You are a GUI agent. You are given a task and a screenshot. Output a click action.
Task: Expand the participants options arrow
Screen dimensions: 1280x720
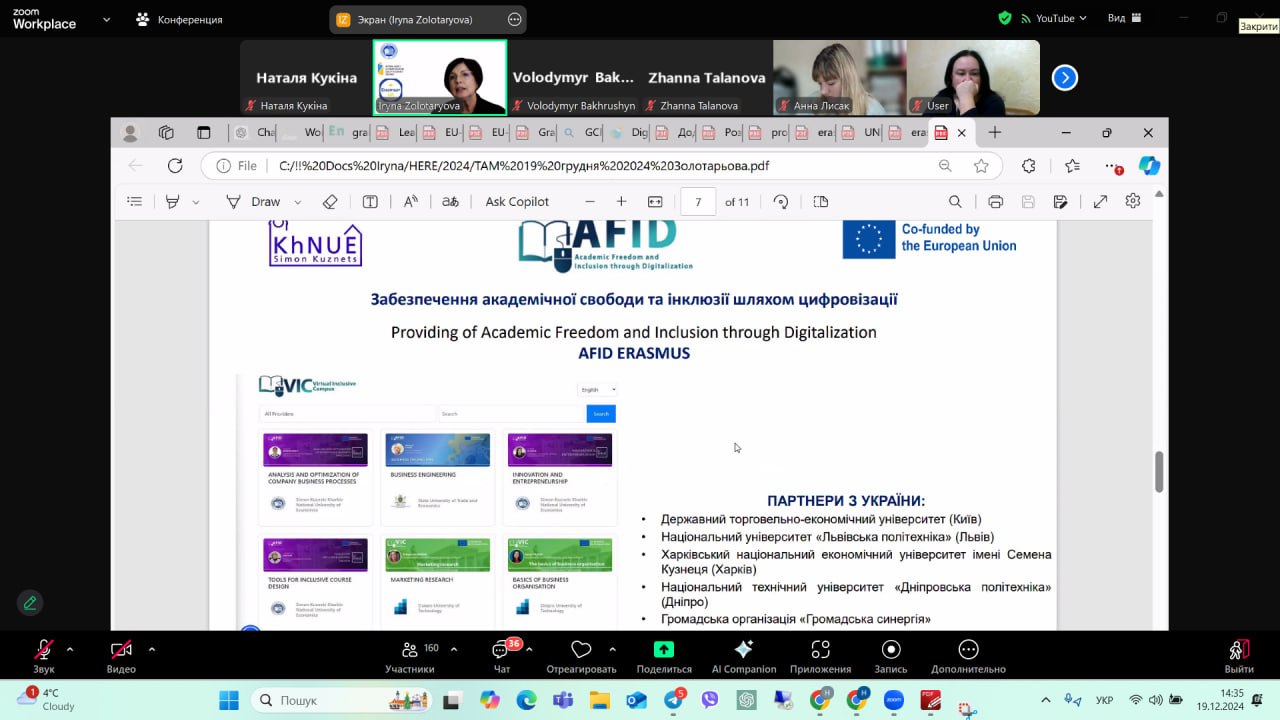[454, 649]
